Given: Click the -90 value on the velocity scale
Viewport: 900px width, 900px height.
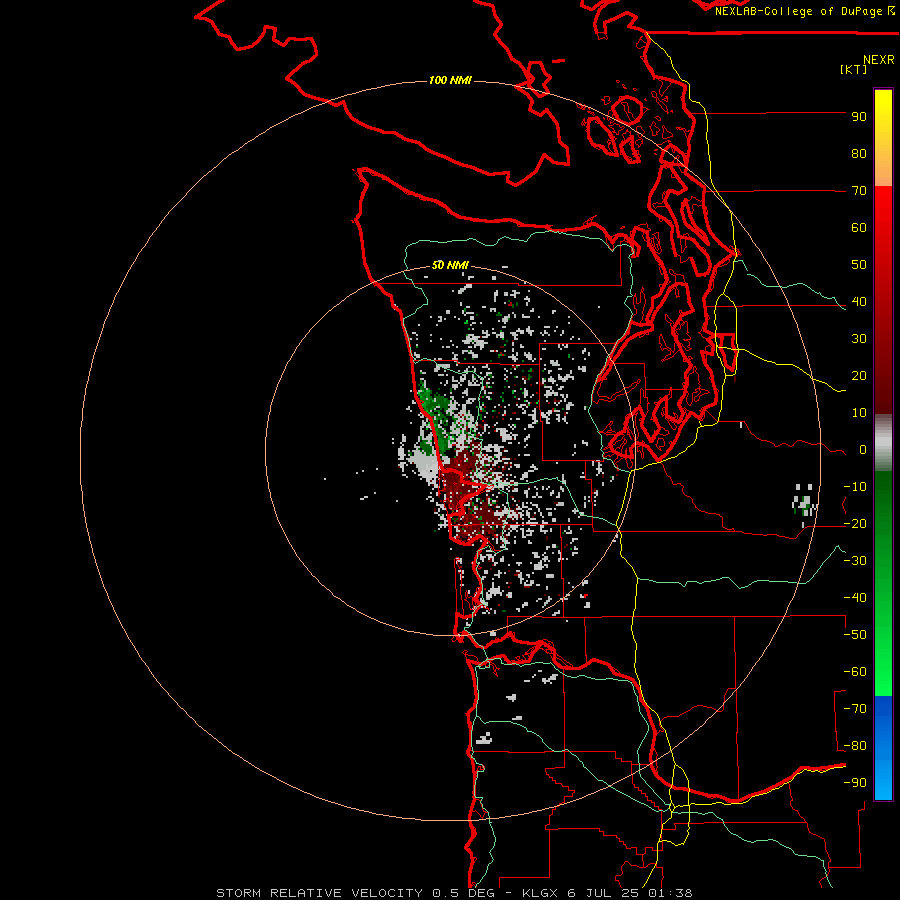Looking at the screenshot, I should (x=855, y=783).
